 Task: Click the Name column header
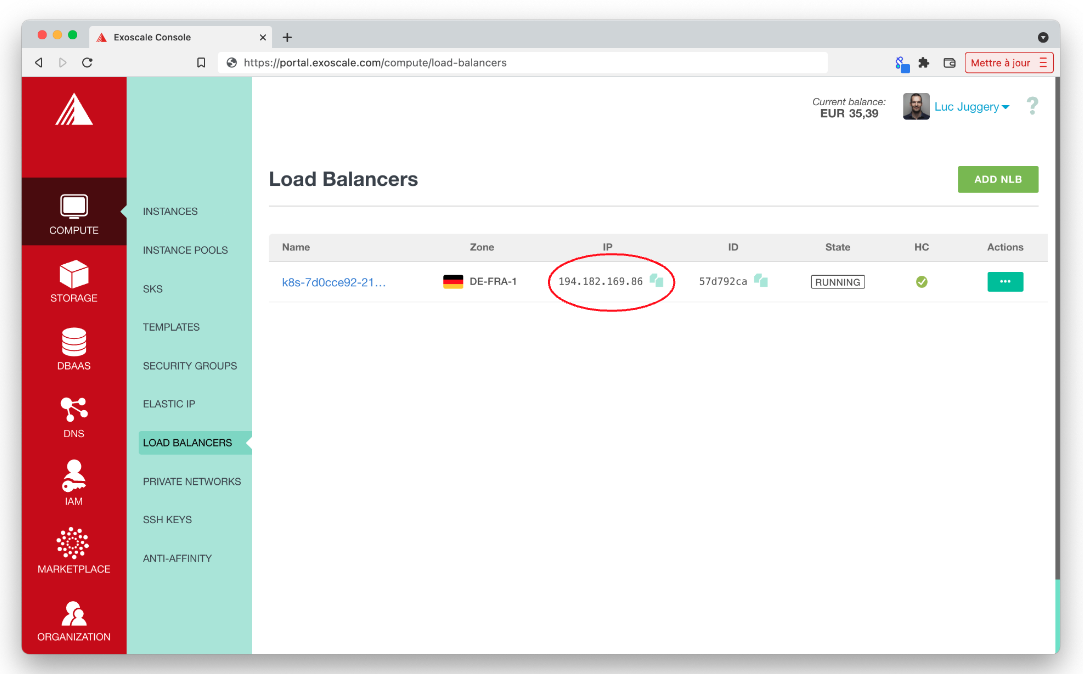[x=296, y=247]
